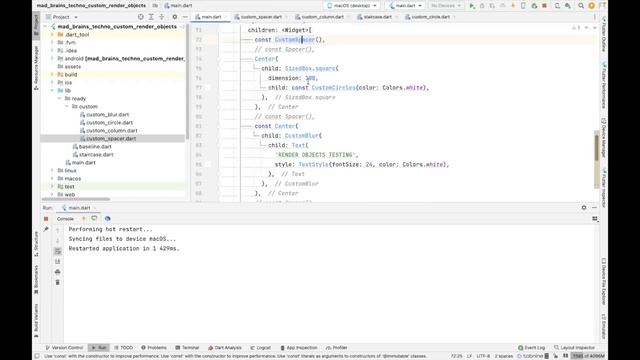Open the Flutter Inspector side tab

[603, 188]
